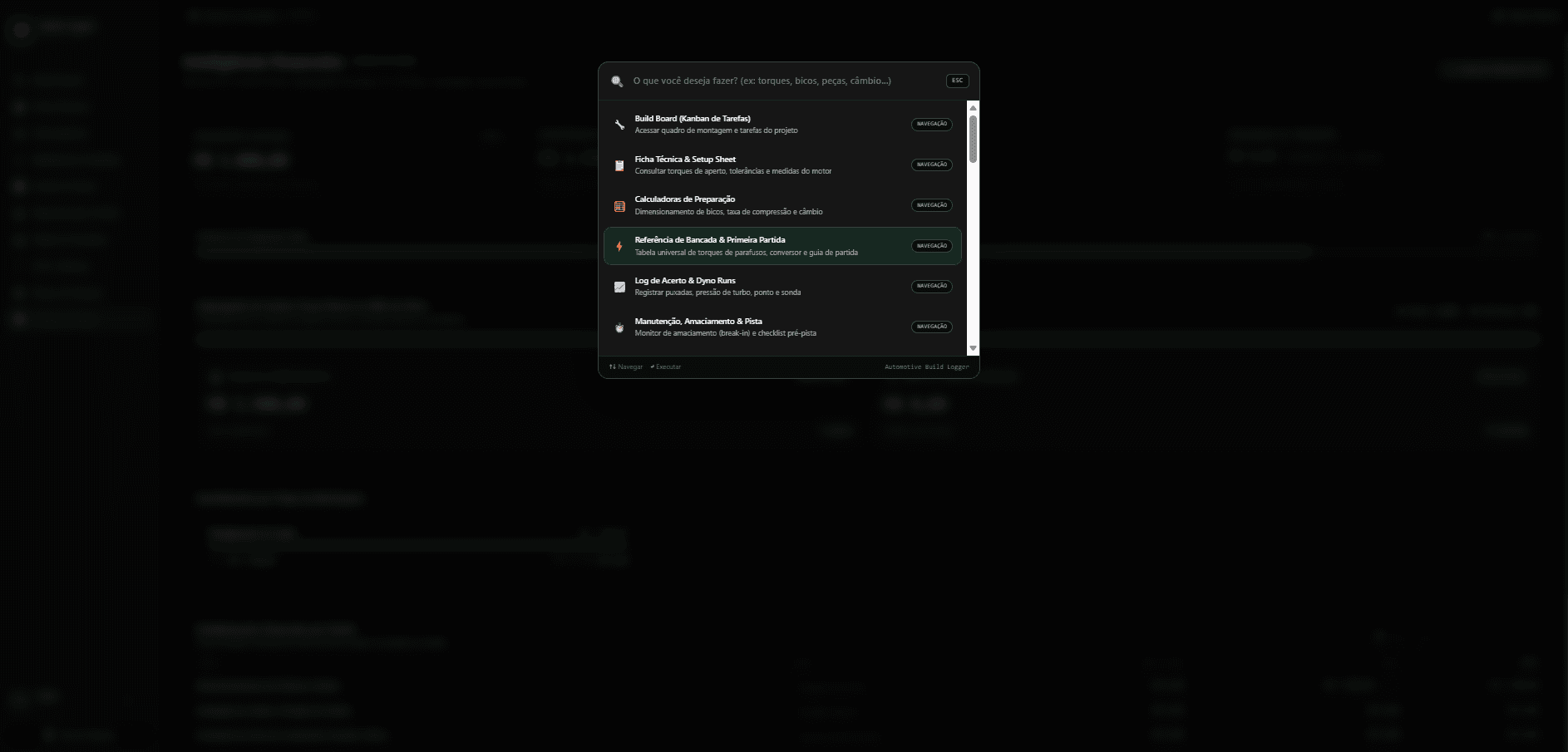The width and height of the screenshot is (1568, 752).
Task: Click the scrollbar down arrow in palette
Action: click(973, 349)
